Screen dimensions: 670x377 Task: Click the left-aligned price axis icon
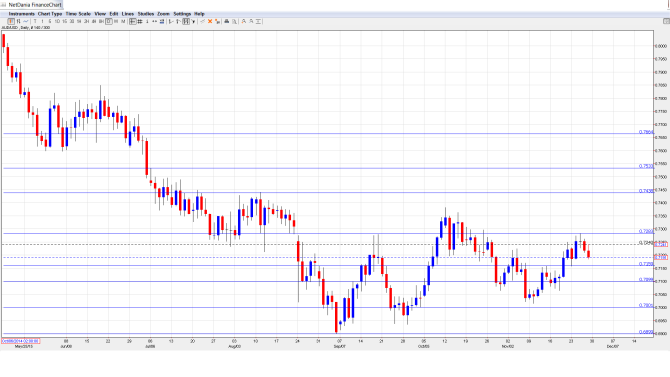click(x=171, y=21)
